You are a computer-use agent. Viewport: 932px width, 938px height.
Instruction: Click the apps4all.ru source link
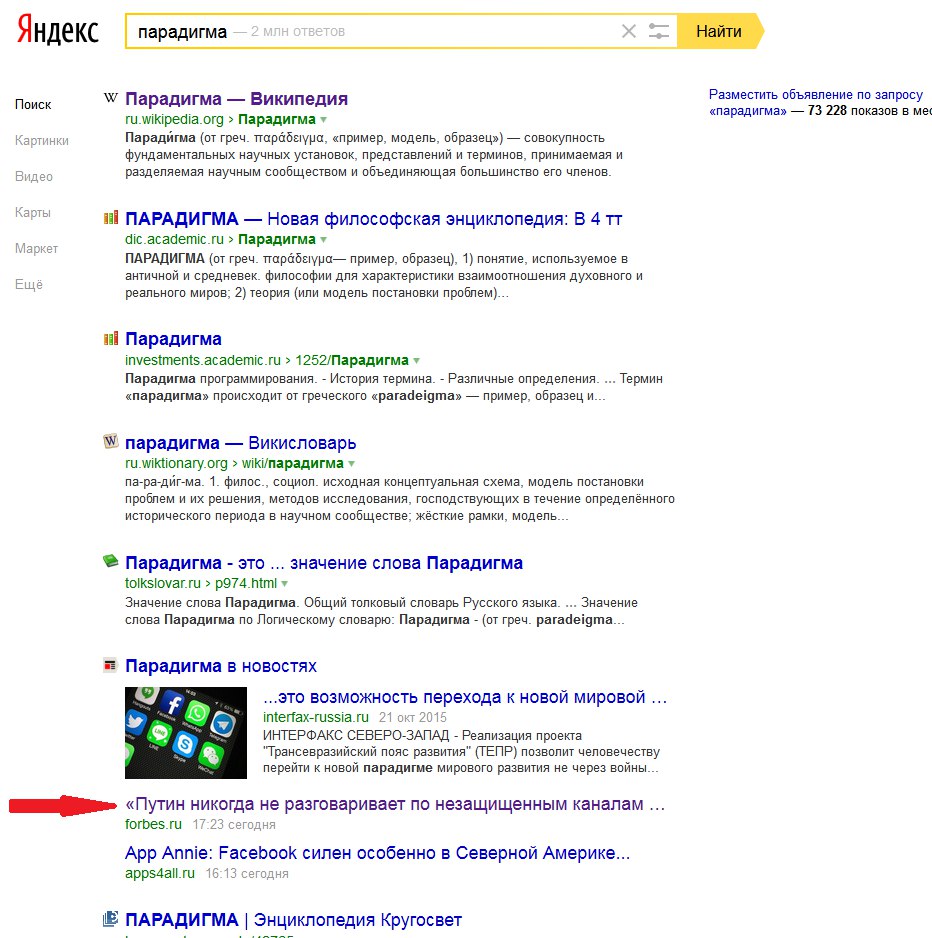160,873
